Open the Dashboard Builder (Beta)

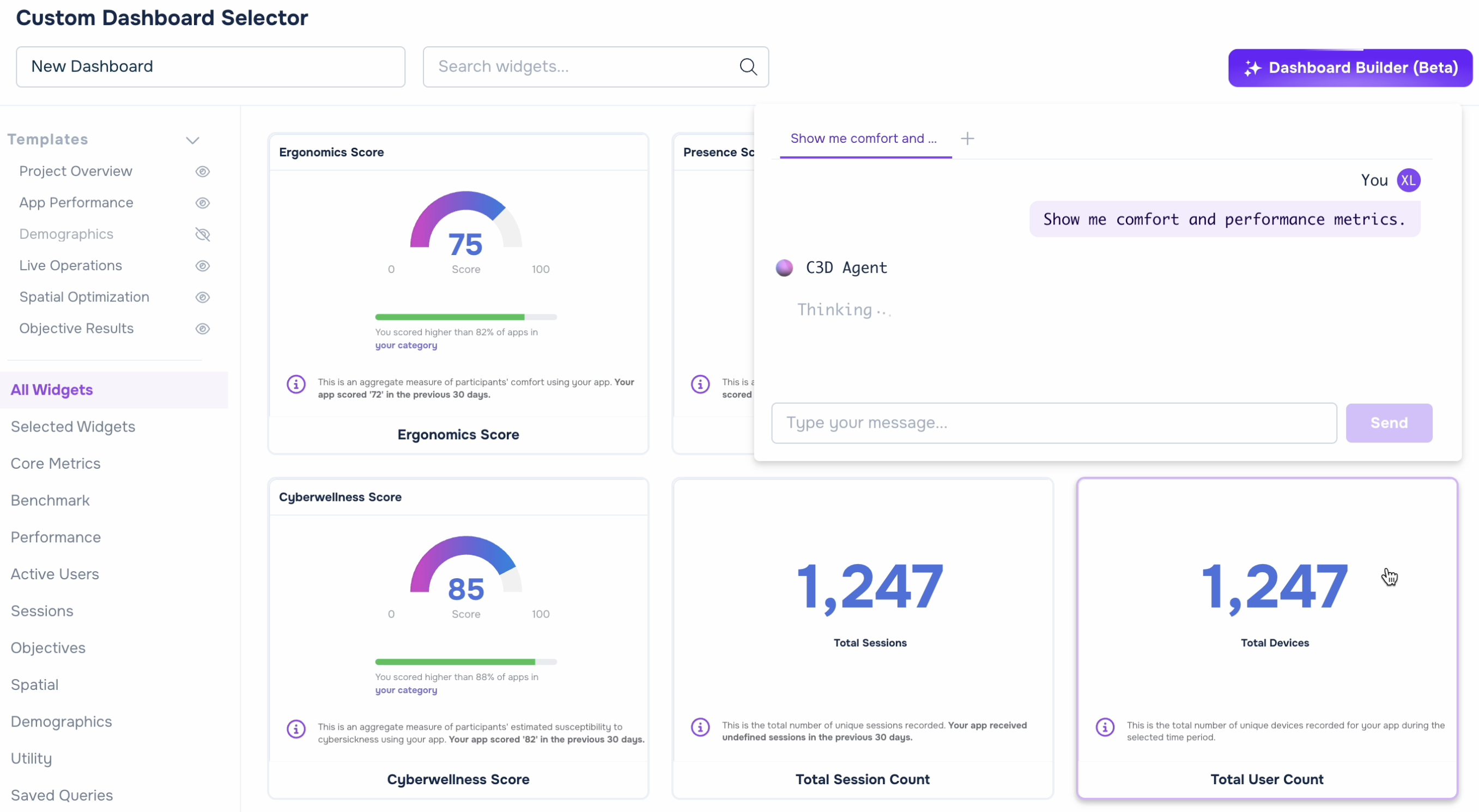click(1350, 68)
